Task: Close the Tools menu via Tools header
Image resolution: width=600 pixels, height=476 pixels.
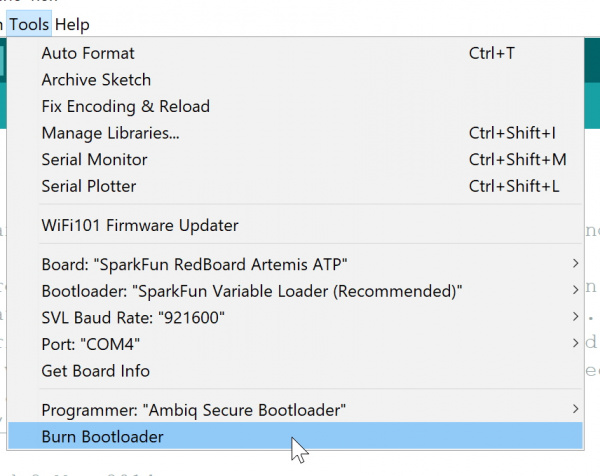Action: (29, 24)
